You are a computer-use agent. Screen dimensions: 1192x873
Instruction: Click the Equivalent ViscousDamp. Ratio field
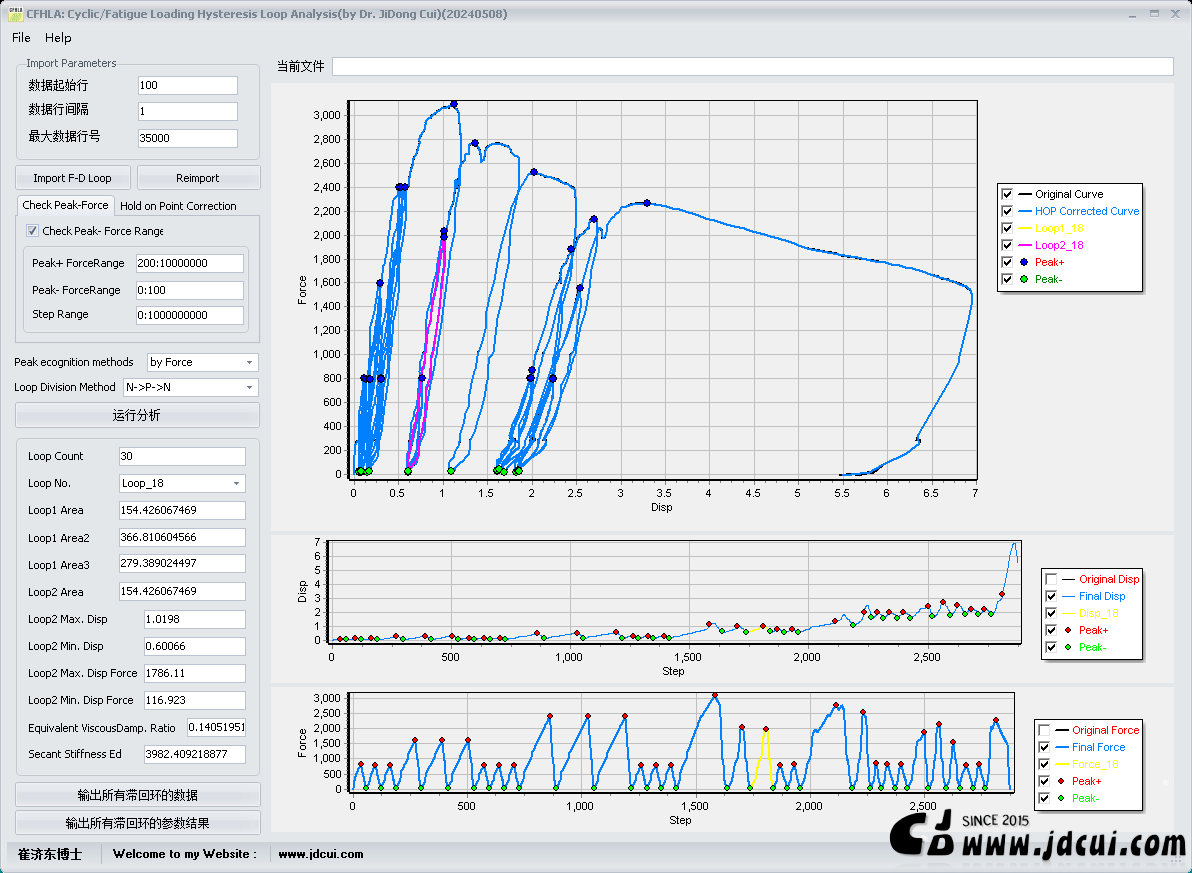217,728
